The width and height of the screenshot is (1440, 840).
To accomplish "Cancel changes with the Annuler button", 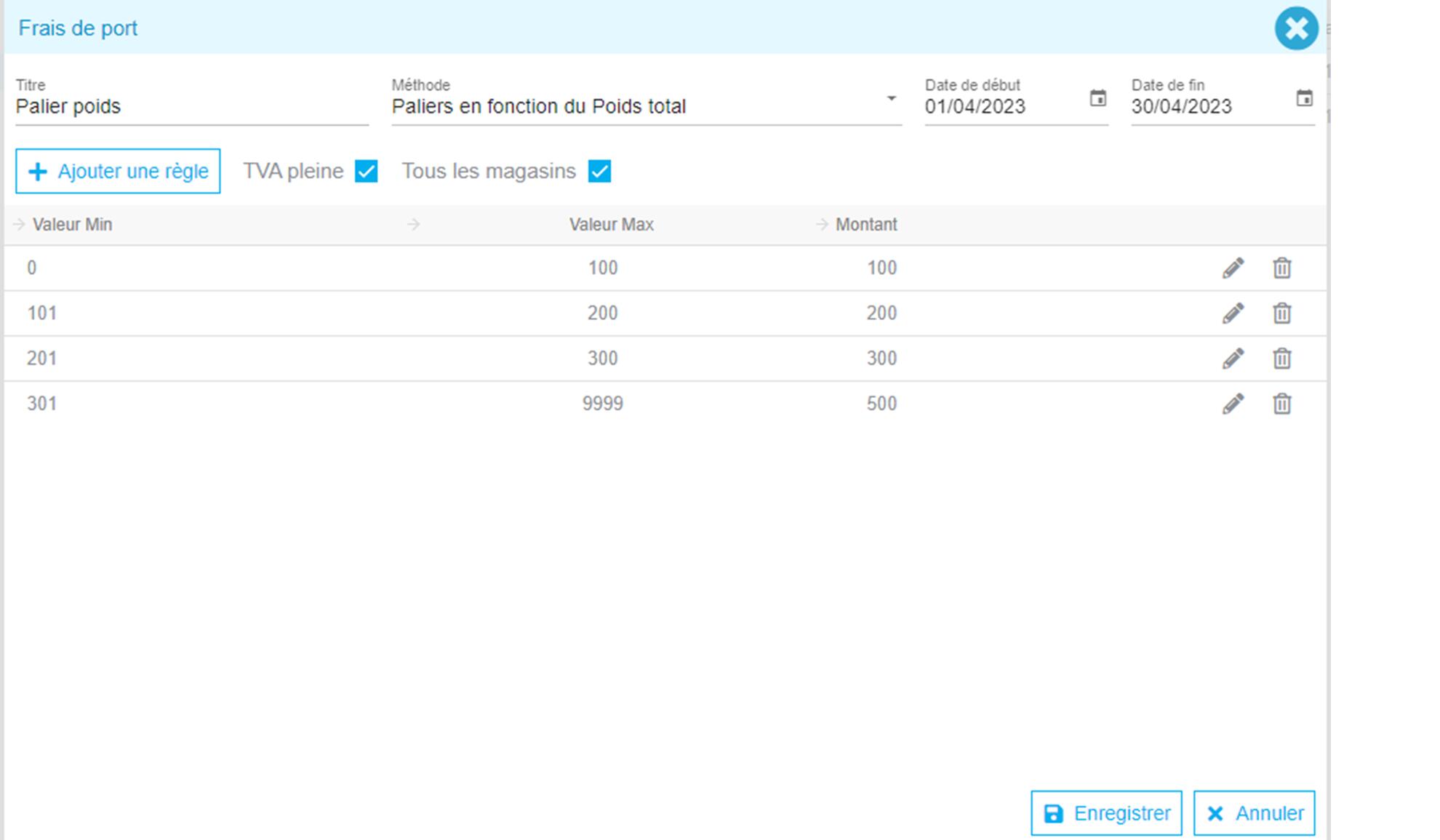I will [x=1254, y=813].
